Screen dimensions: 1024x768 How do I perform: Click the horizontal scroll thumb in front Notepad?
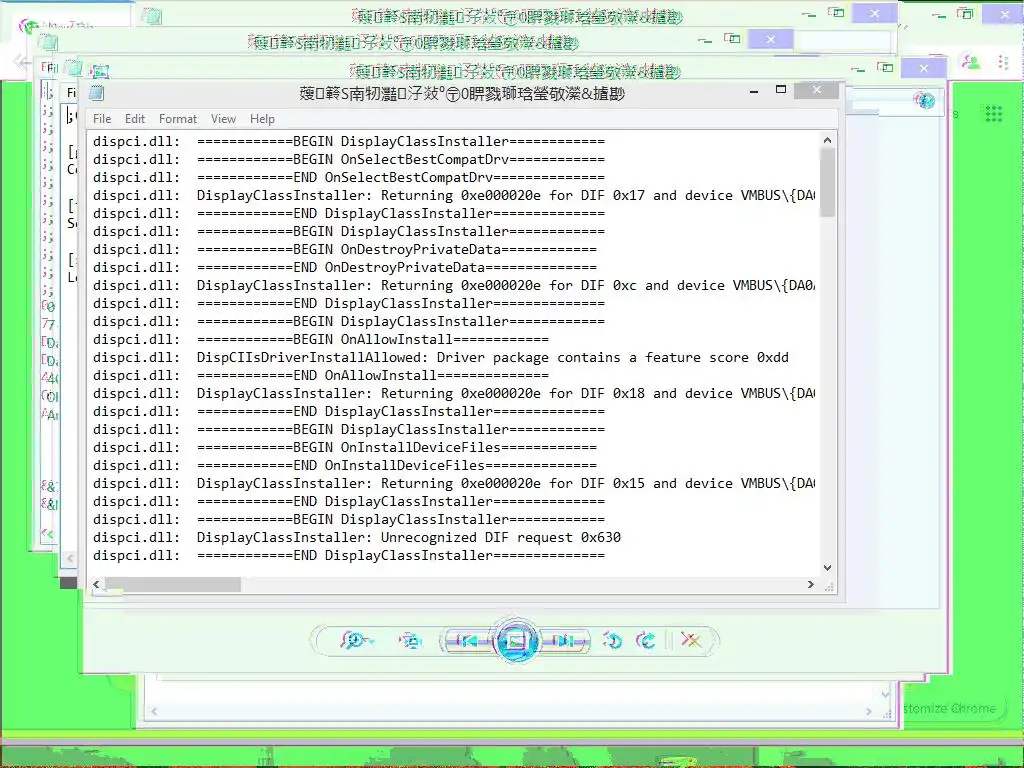click(x=172, y=584)
